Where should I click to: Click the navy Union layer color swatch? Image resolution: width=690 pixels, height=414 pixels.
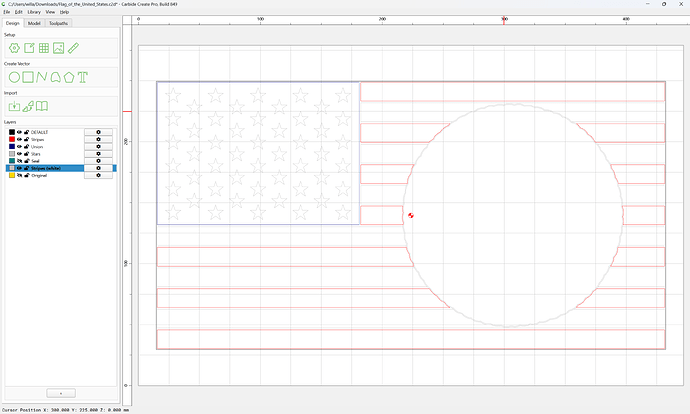[x=12, y=147]
